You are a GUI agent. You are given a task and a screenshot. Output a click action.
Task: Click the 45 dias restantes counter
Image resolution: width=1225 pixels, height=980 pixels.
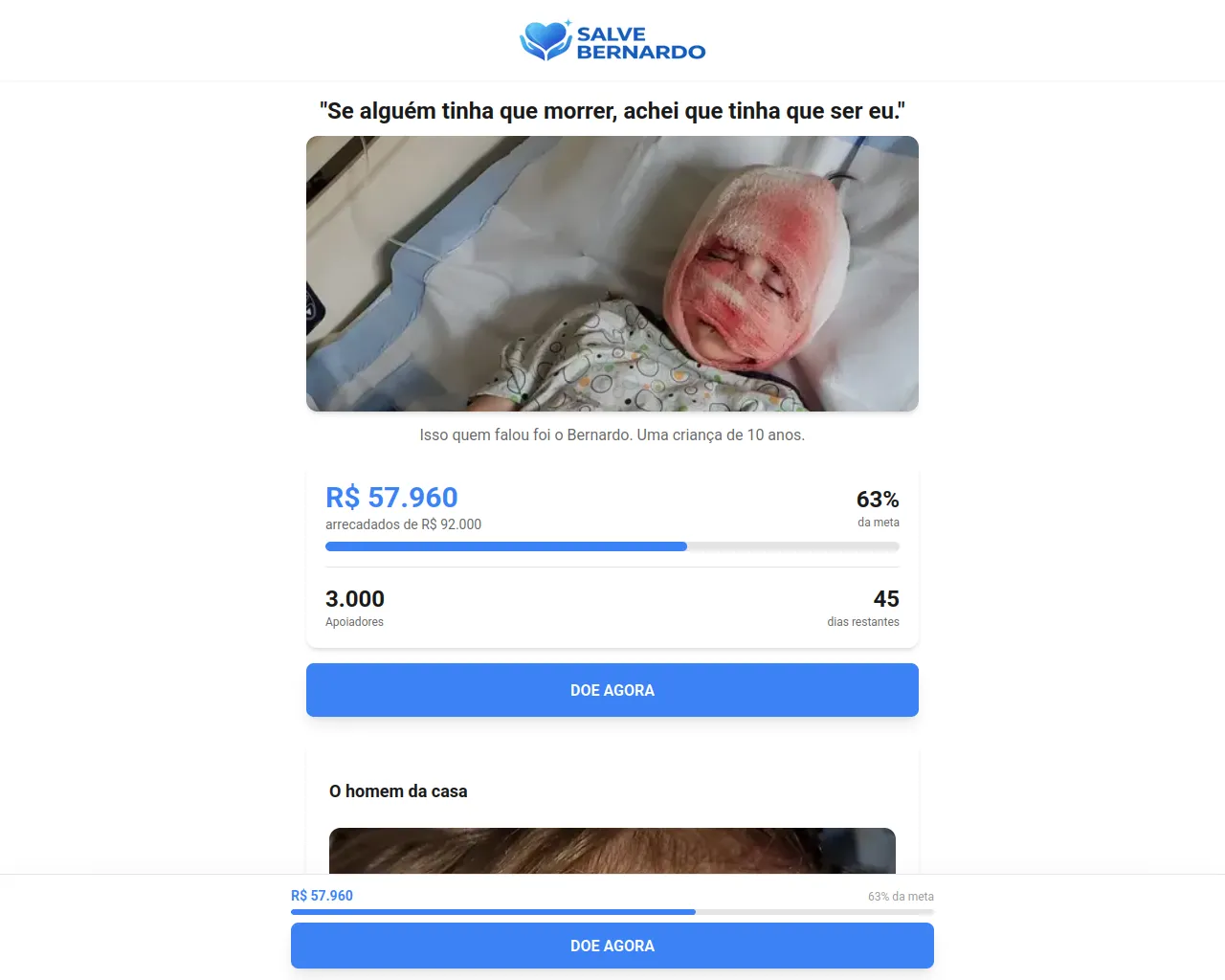[x=863, y=608]
